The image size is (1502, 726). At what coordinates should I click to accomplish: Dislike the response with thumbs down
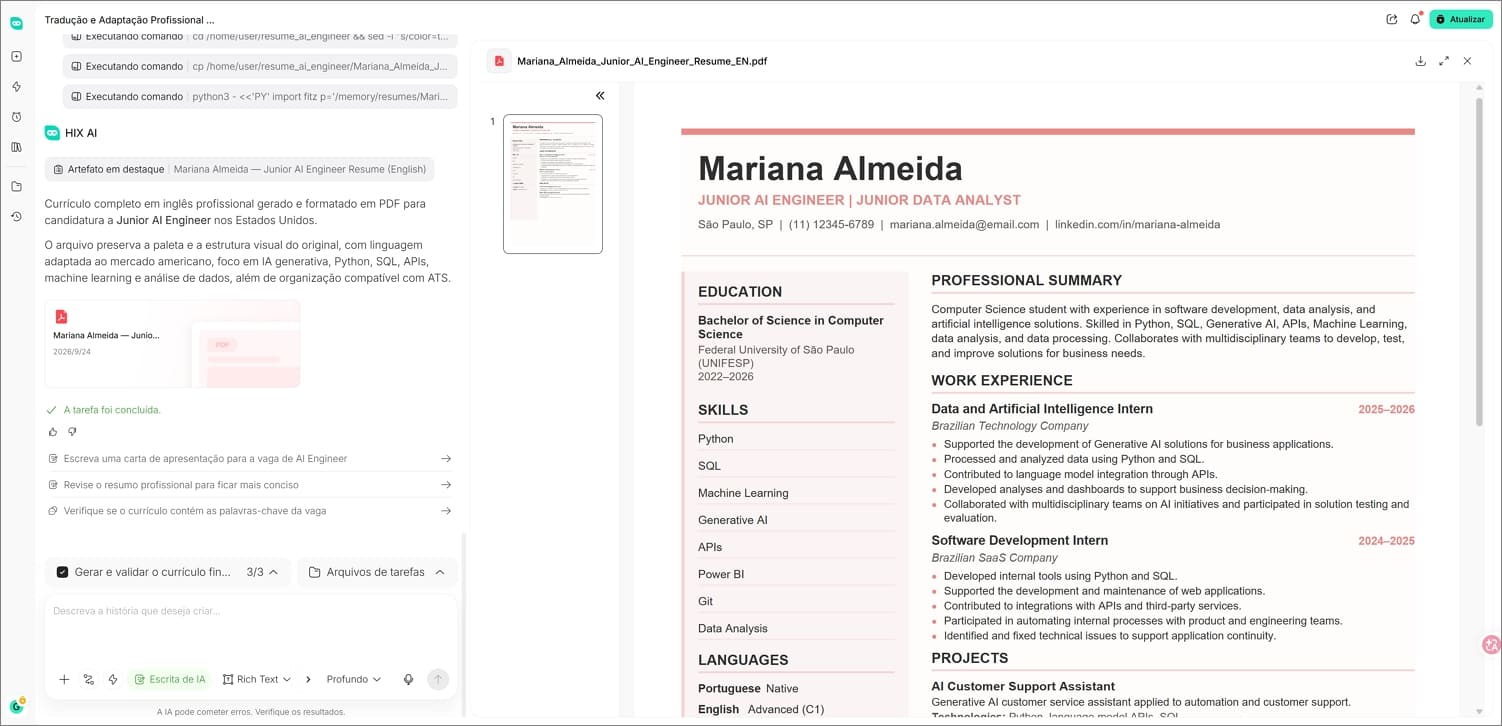[72, 432]
